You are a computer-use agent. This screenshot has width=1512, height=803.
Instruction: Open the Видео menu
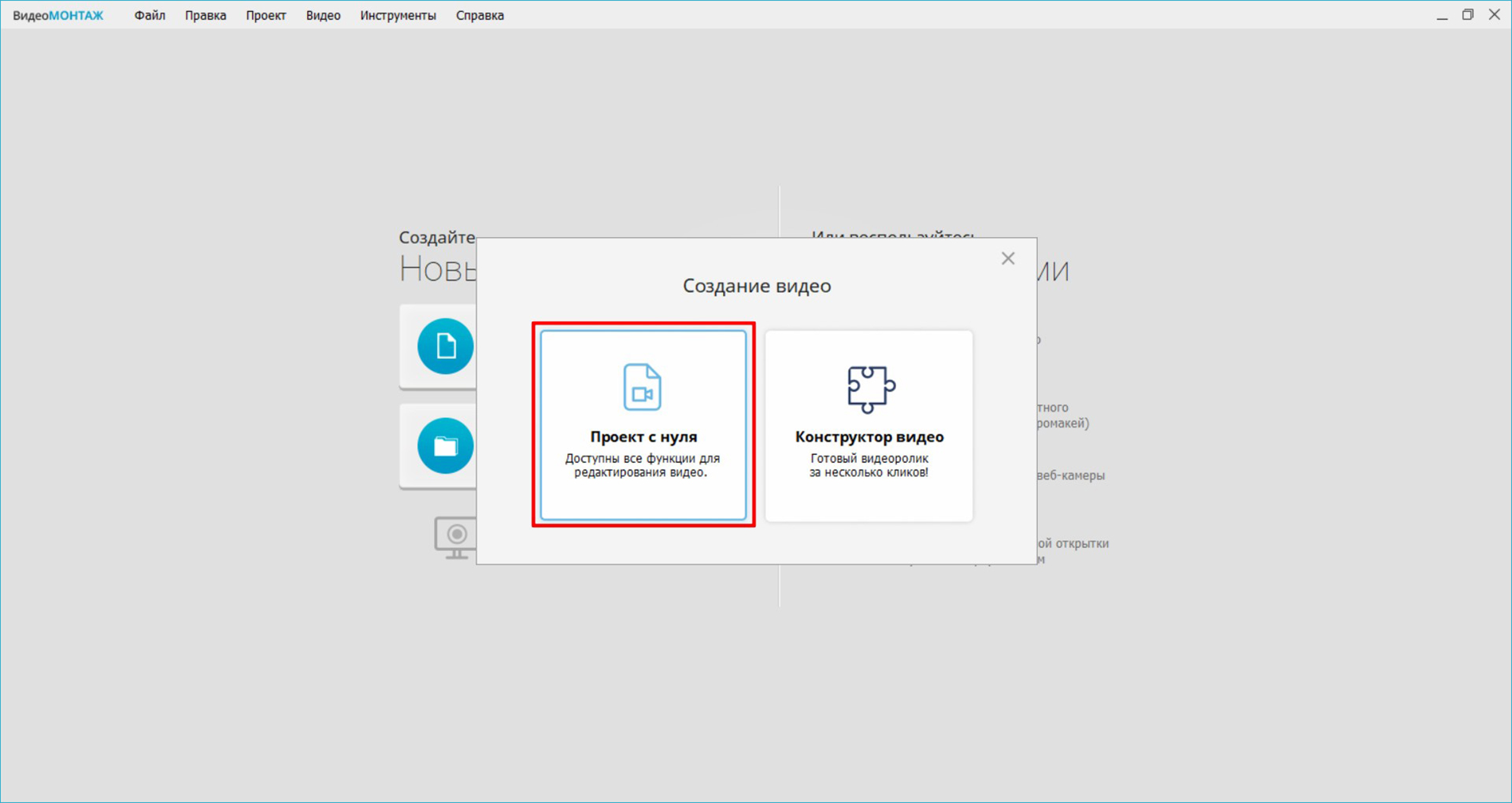point(323,16)
